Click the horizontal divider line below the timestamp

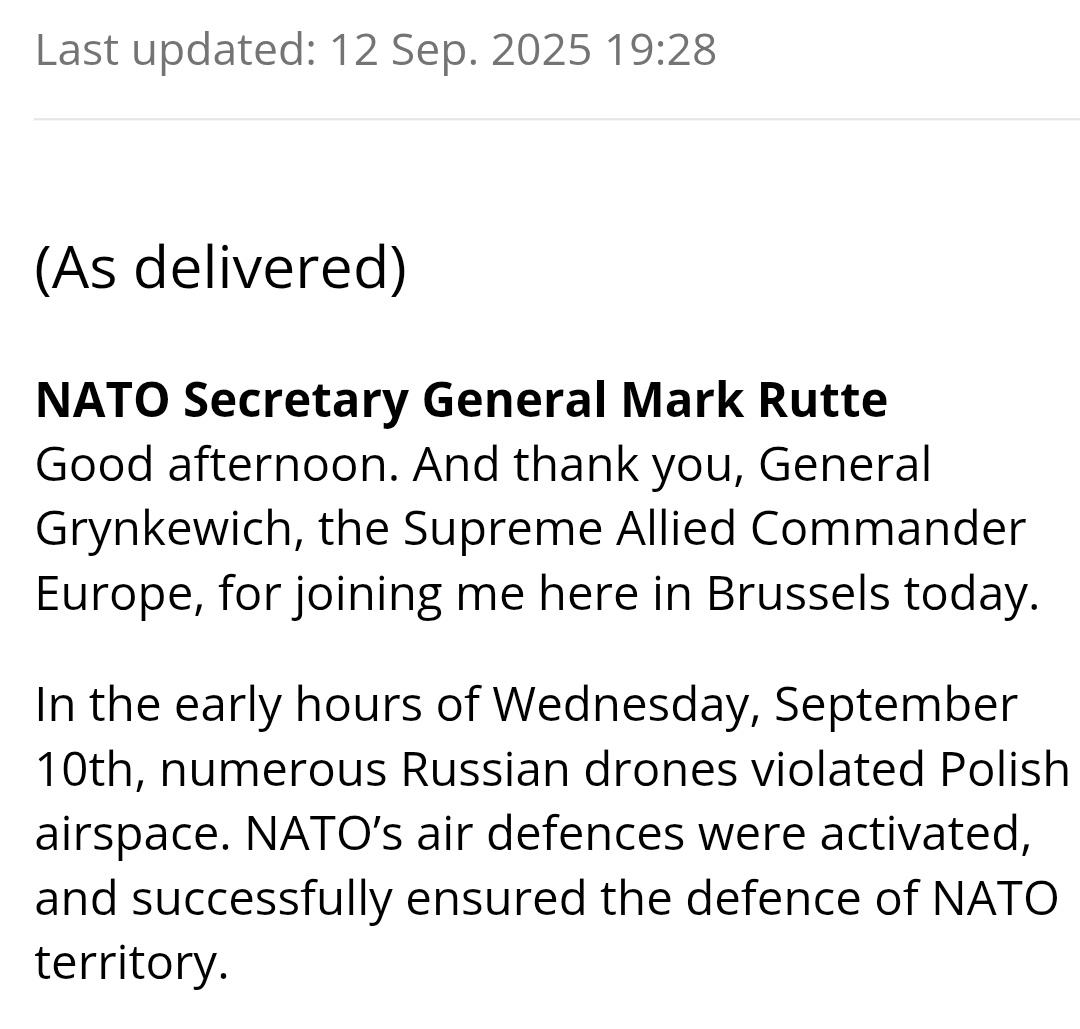coord(557,119)
